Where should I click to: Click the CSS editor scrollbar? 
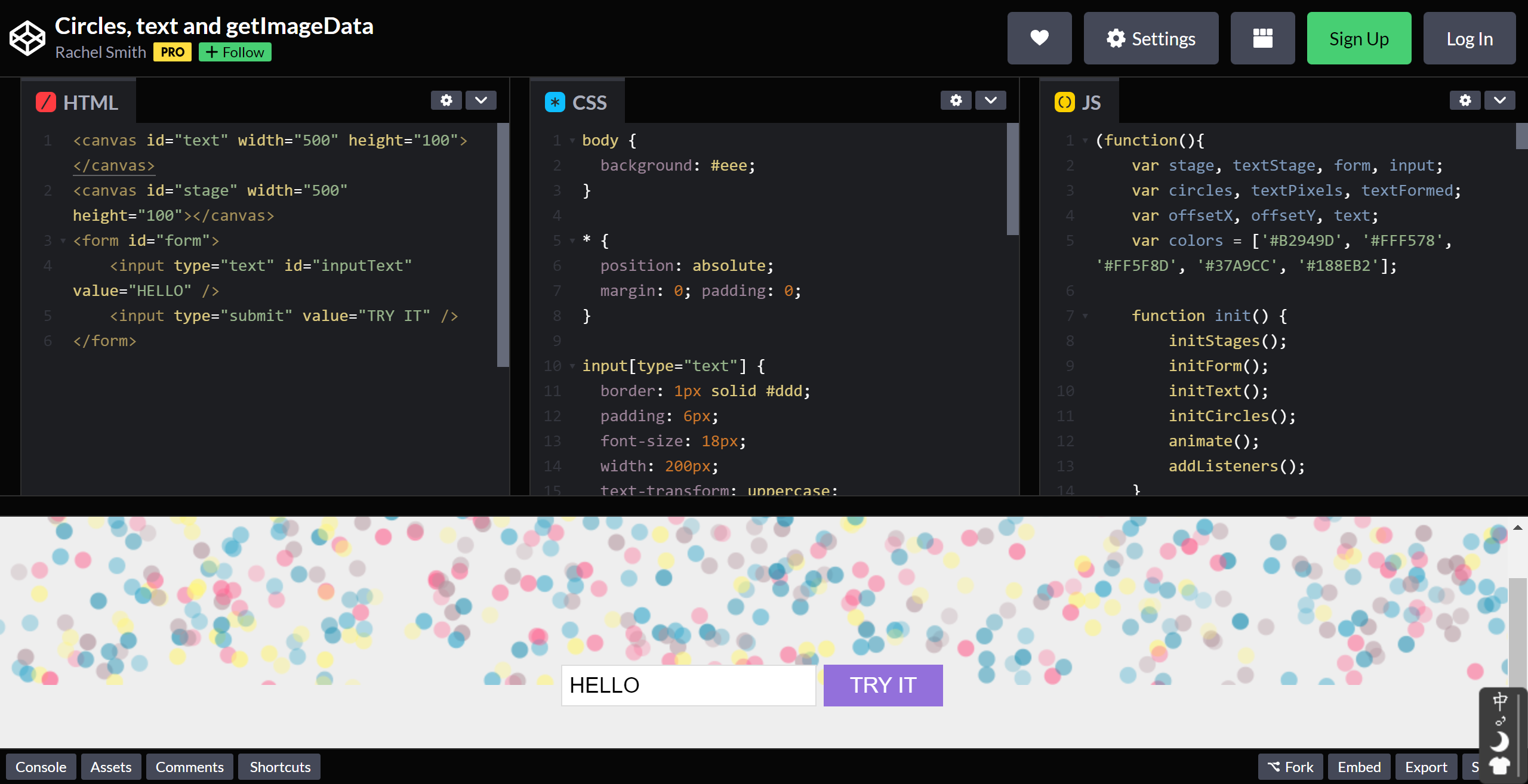(x=1012, y=179)
